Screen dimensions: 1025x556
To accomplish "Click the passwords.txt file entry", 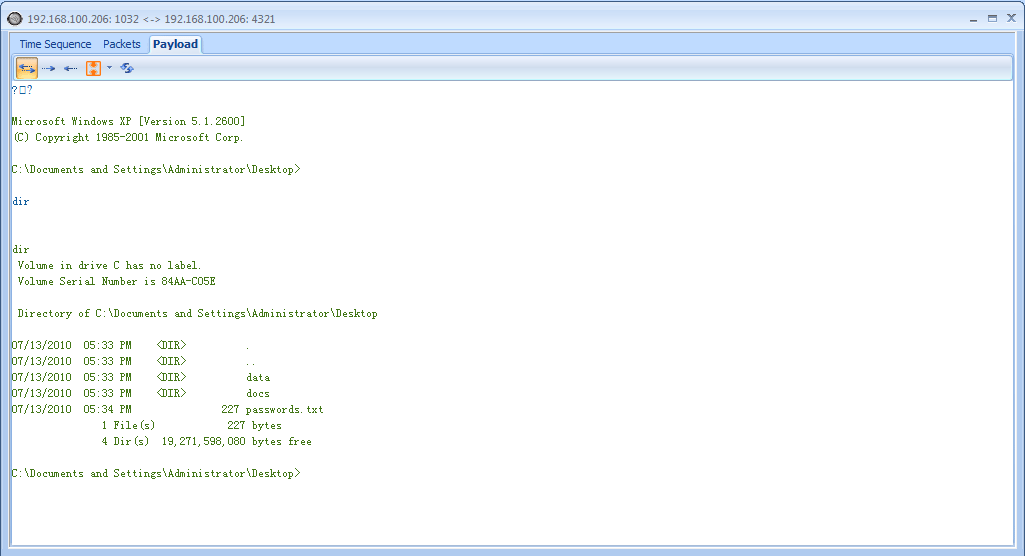I will (x=284, y=410).
